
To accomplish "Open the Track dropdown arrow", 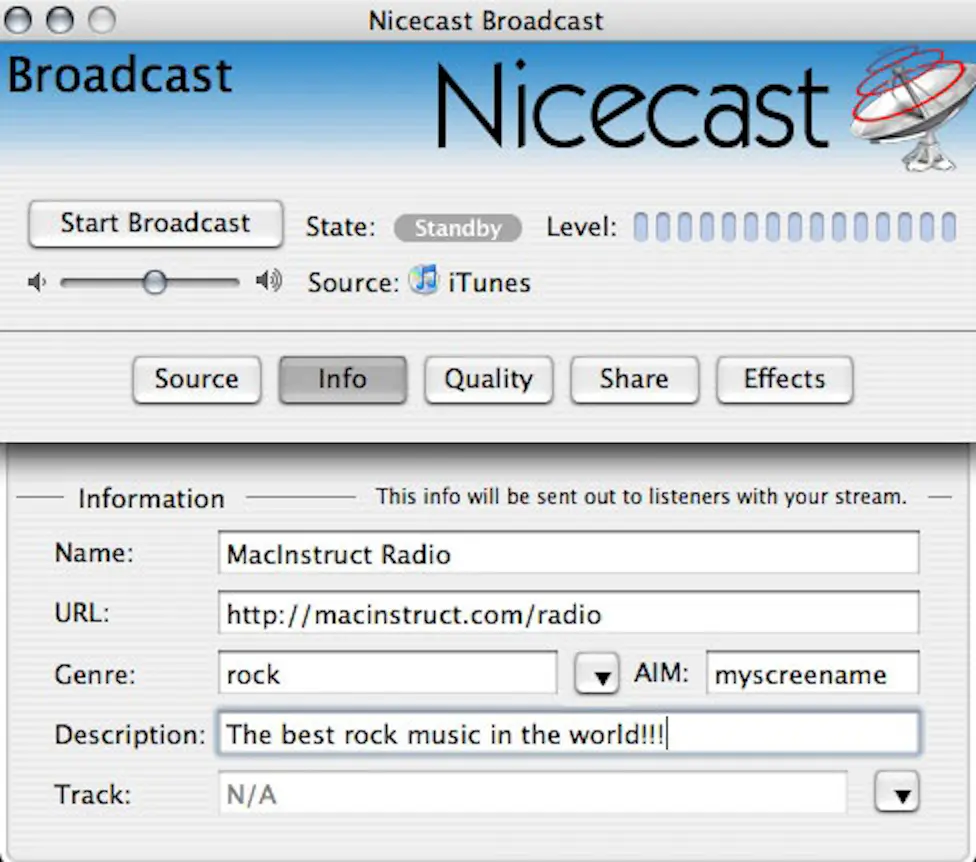I will point(898,792).
